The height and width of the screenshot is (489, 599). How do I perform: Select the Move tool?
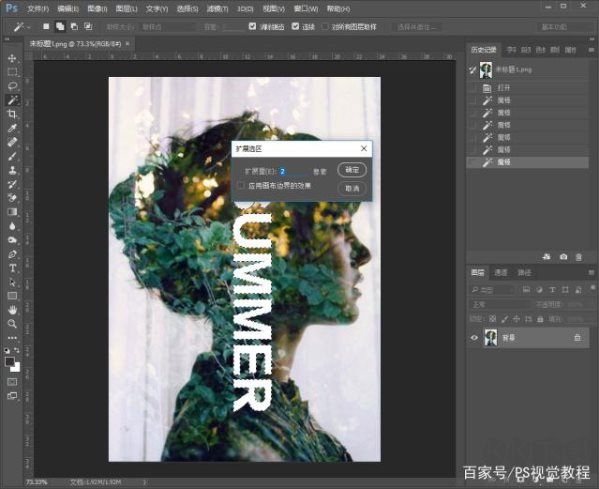pyautogui.click(x=12, y=58)
